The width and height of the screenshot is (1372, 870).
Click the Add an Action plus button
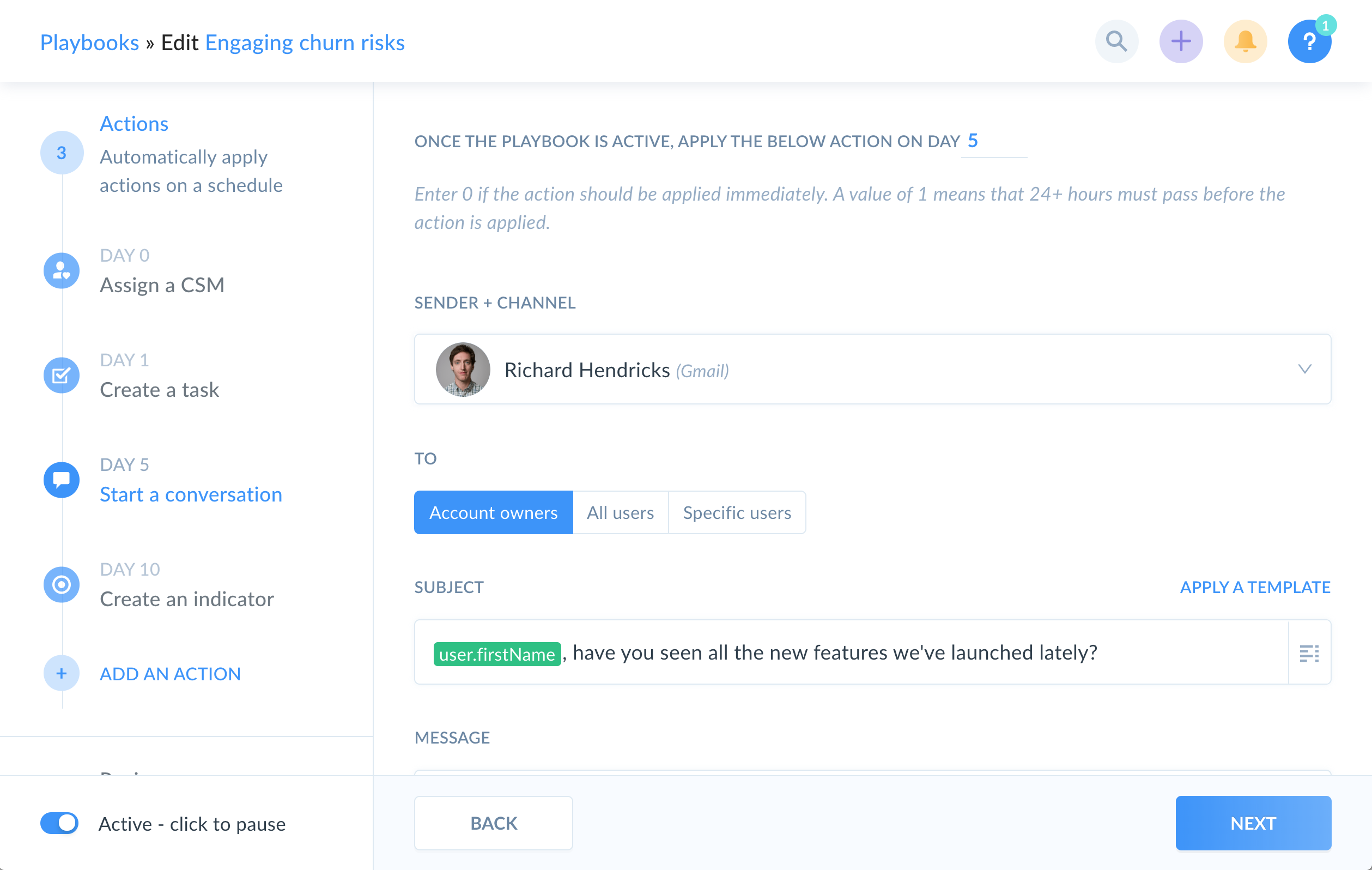62,673
